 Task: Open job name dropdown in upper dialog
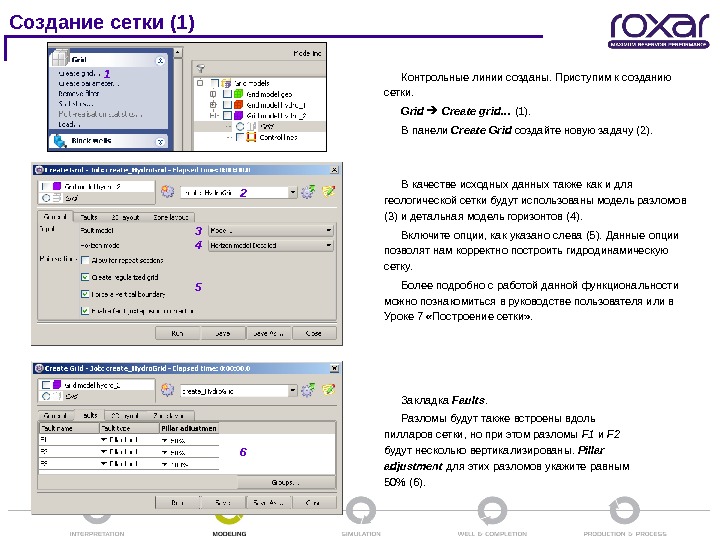[292, 192]
